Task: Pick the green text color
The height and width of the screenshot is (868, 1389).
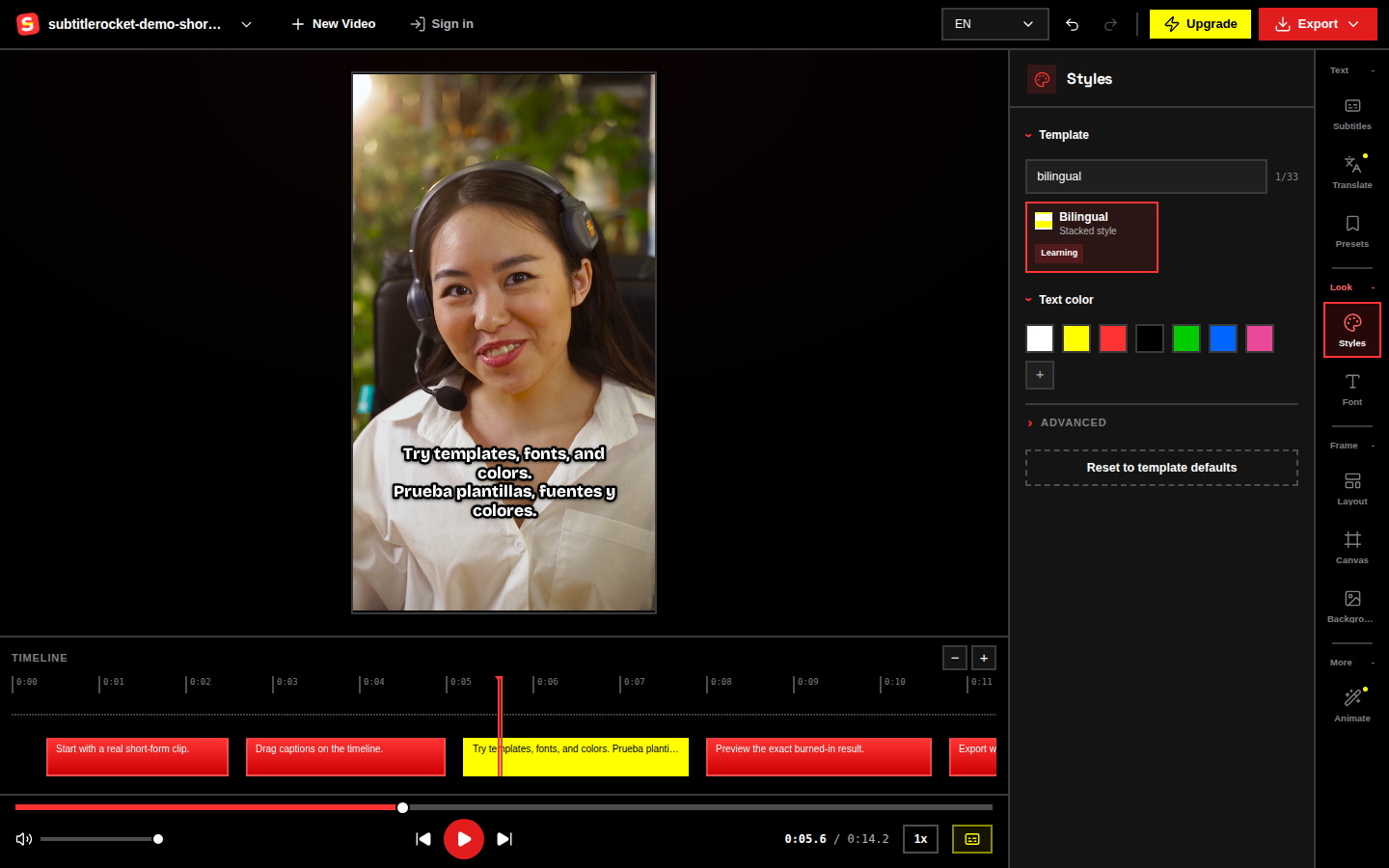Action: [1186, 339]
